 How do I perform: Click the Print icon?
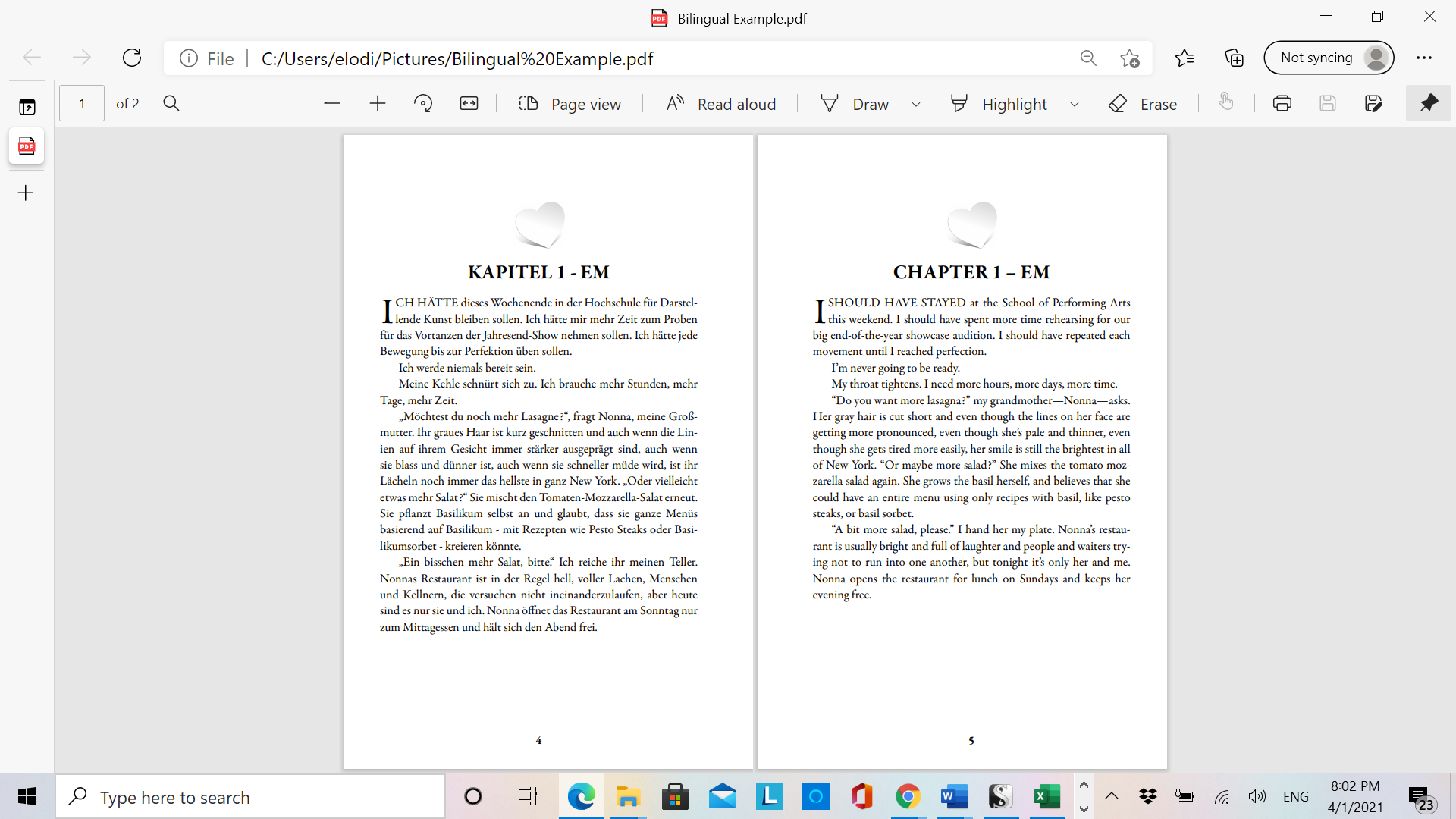1282,104
